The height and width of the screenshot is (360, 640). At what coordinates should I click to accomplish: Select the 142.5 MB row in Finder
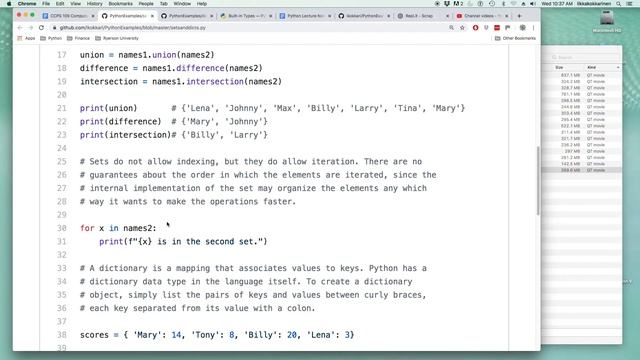point(582,164)
